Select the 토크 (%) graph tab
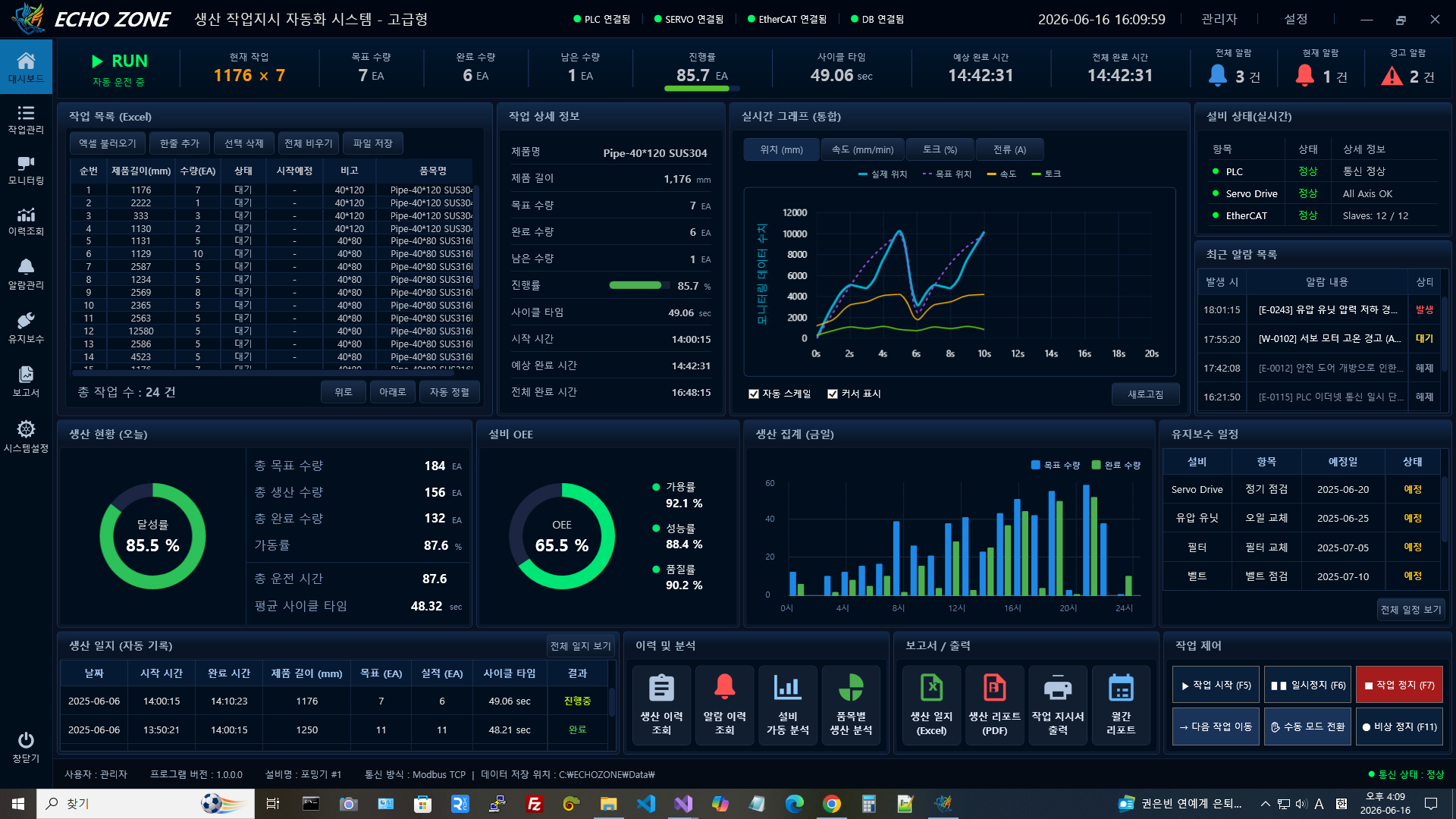The image size is (1456, 819). [x=940, y=149]
